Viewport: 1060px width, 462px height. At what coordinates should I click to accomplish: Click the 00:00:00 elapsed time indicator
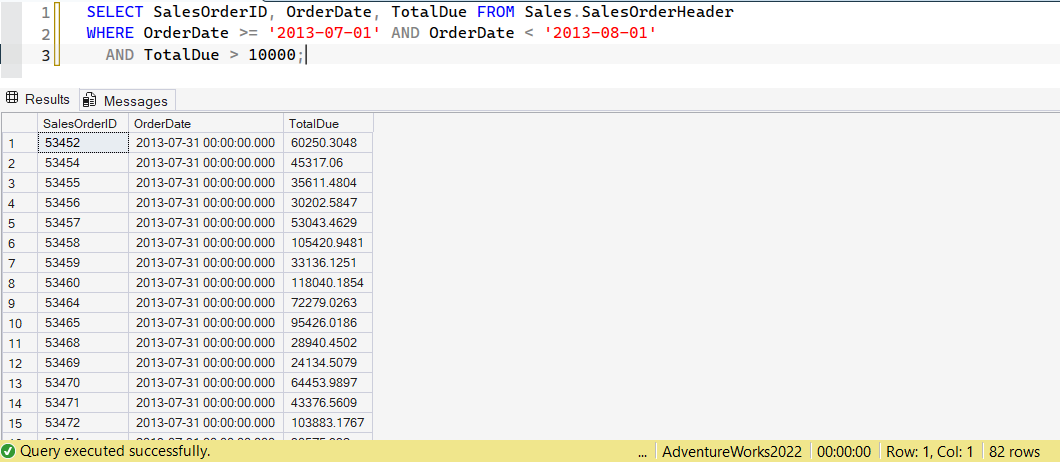point(844,451)
